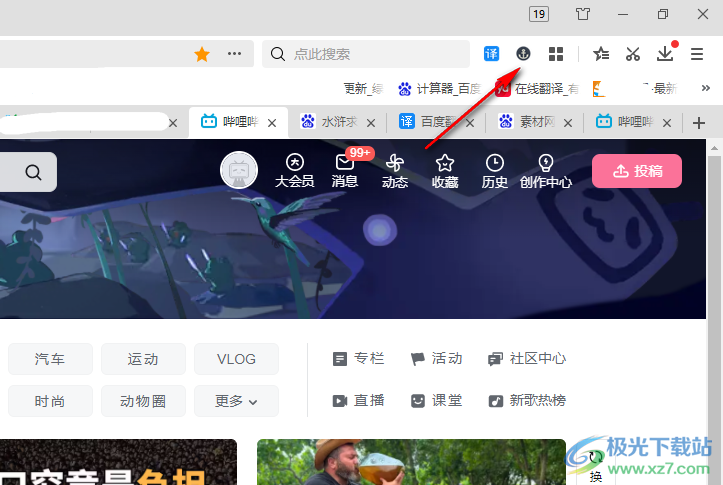This screenshot has width=723, height=485.
Task: Select the 时尚 category
Action: 50,401
